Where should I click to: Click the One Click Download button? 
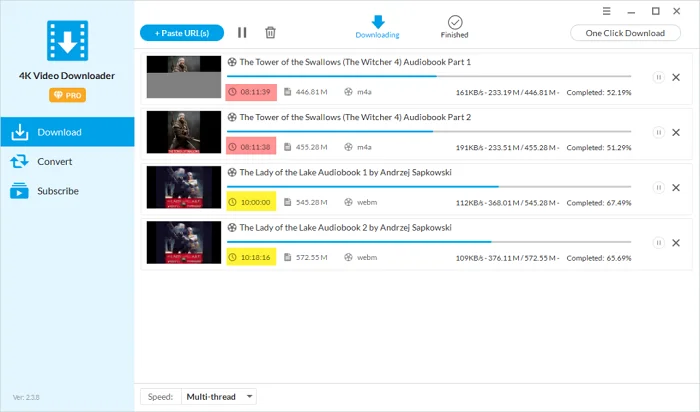[625, 33]
